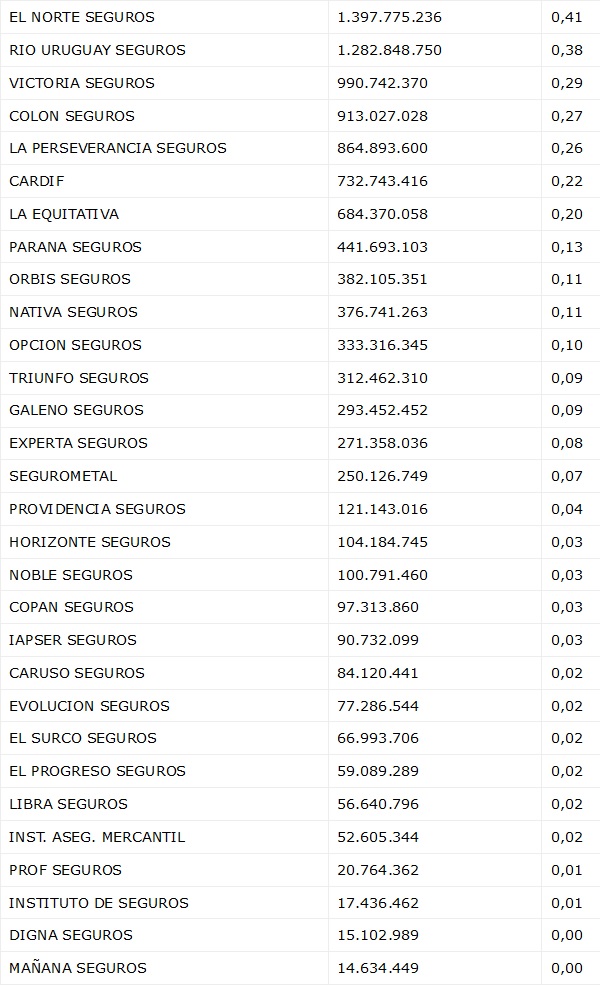Click the EVOLUCION SEGUROS amount 77.286.544

click(379, 706)
